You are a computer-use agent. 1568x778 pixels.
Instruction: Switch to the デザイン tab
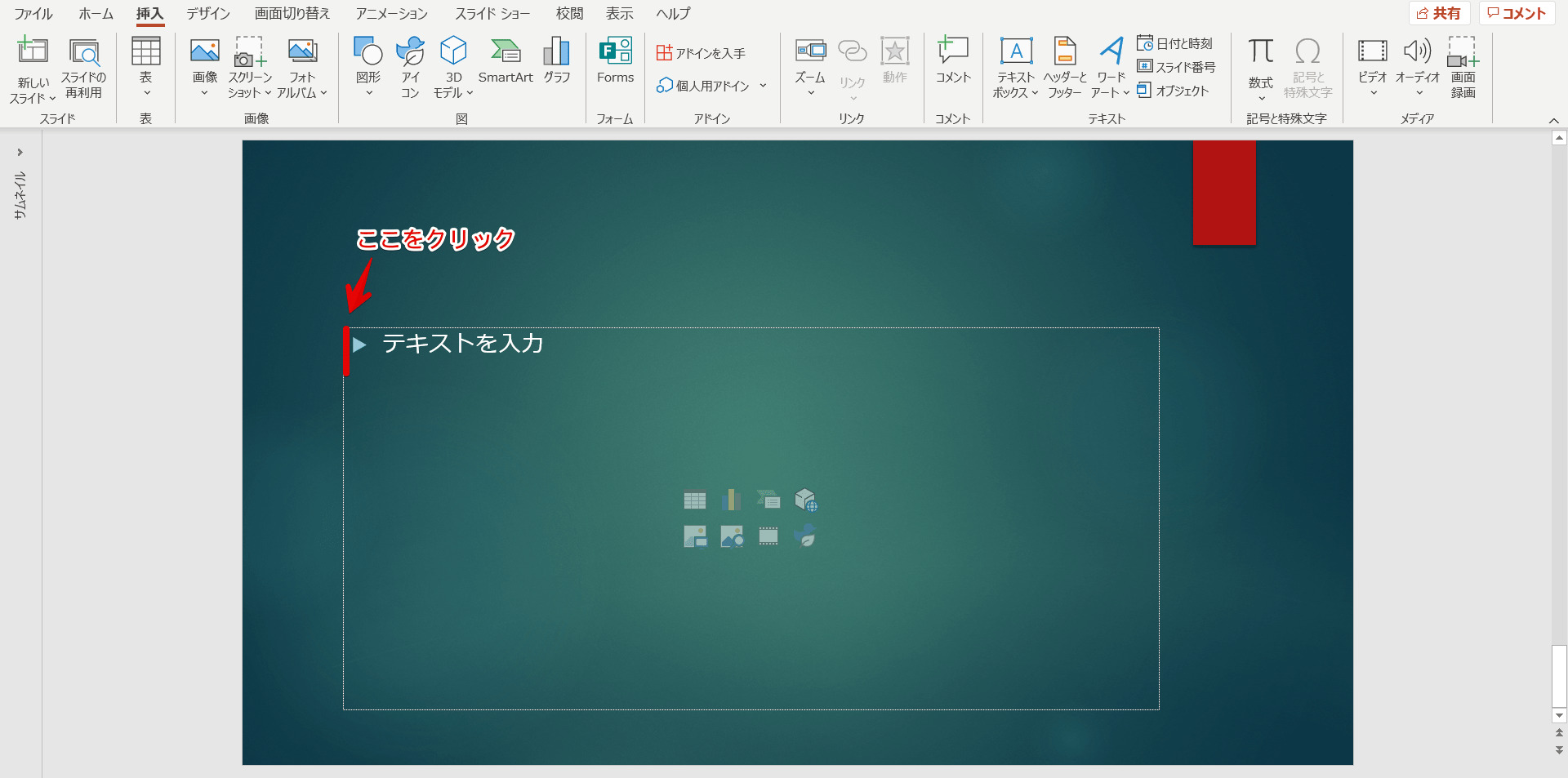pyautogui.click(x=208, y=14)
